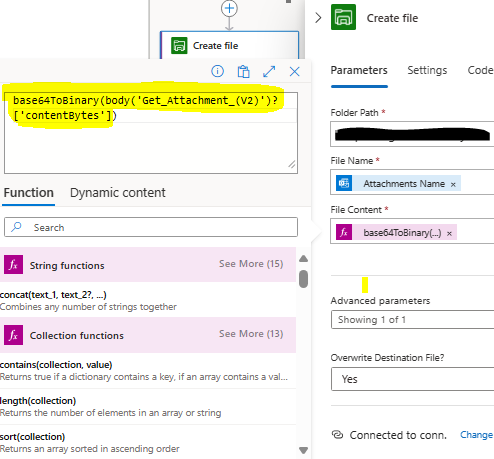Select the Parameters tab

pyautogui.click(x=359, y=70)
